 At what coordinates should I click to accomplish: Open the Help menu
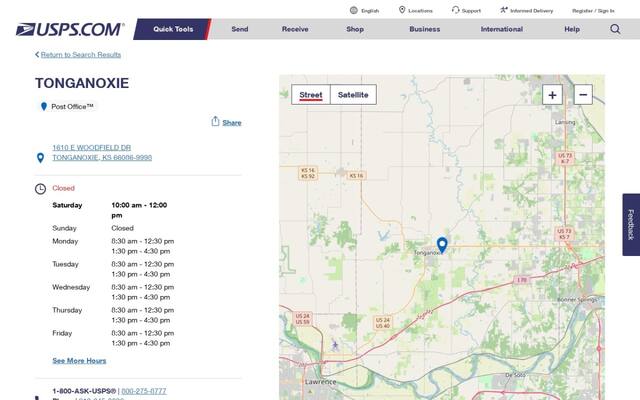click(x=571, y=29)
